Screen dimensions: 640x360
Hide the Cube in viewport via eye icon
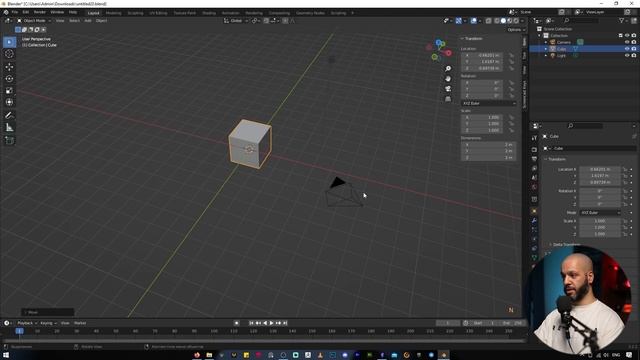(x=627, y=49)
